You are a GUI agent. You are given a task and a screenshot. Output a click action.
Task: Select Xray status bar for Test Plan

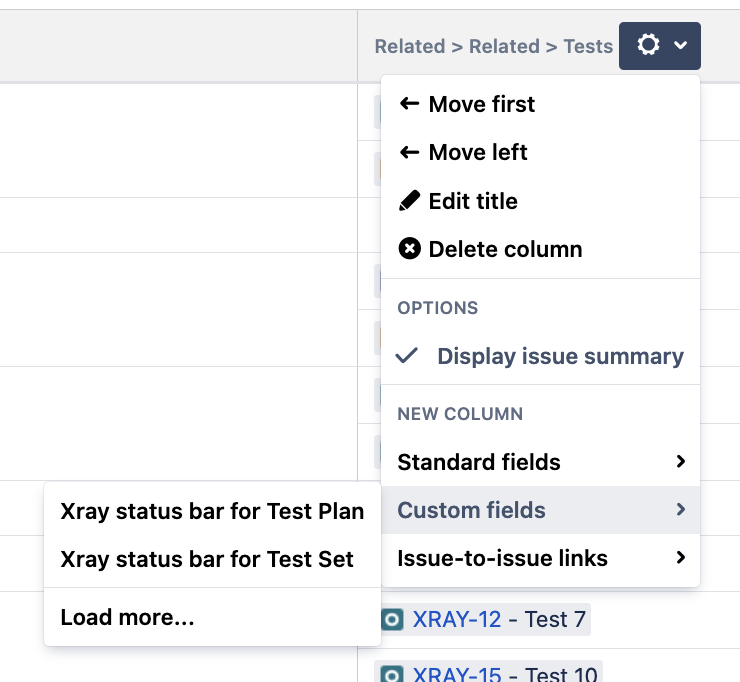point(212,512)
